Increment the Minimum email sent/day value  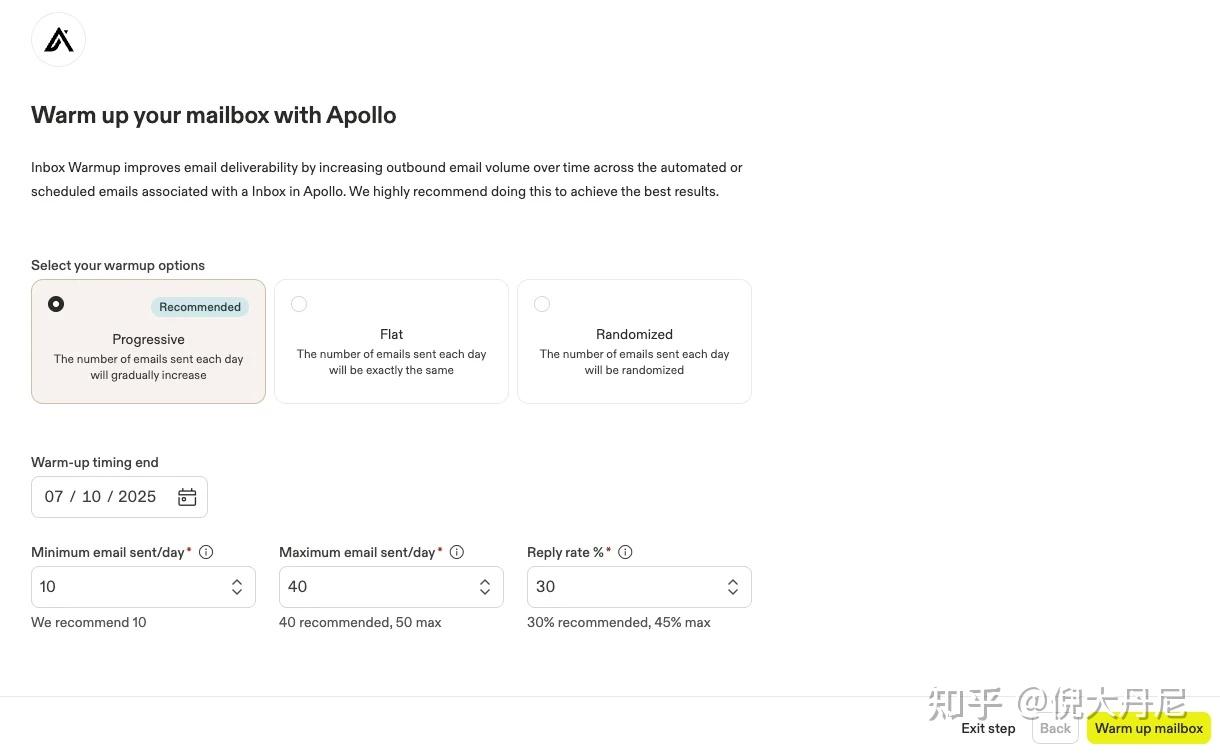tap(237, 581)
